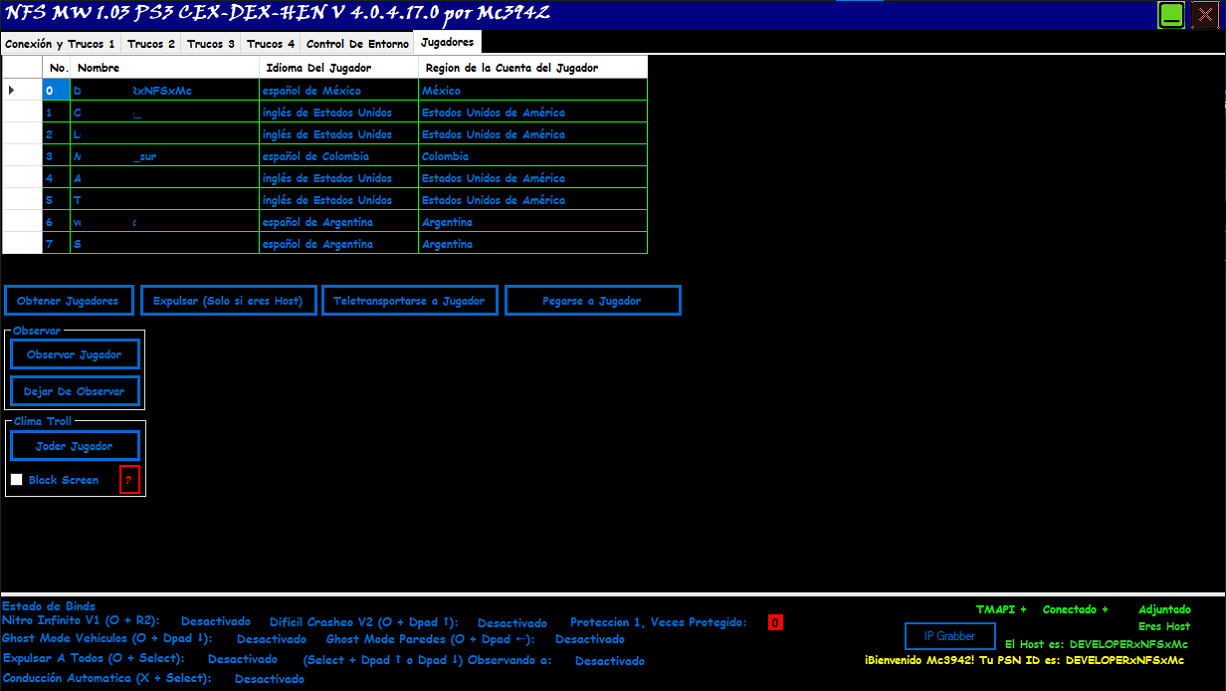Click the green minimize window icon

pos(1171,15)
